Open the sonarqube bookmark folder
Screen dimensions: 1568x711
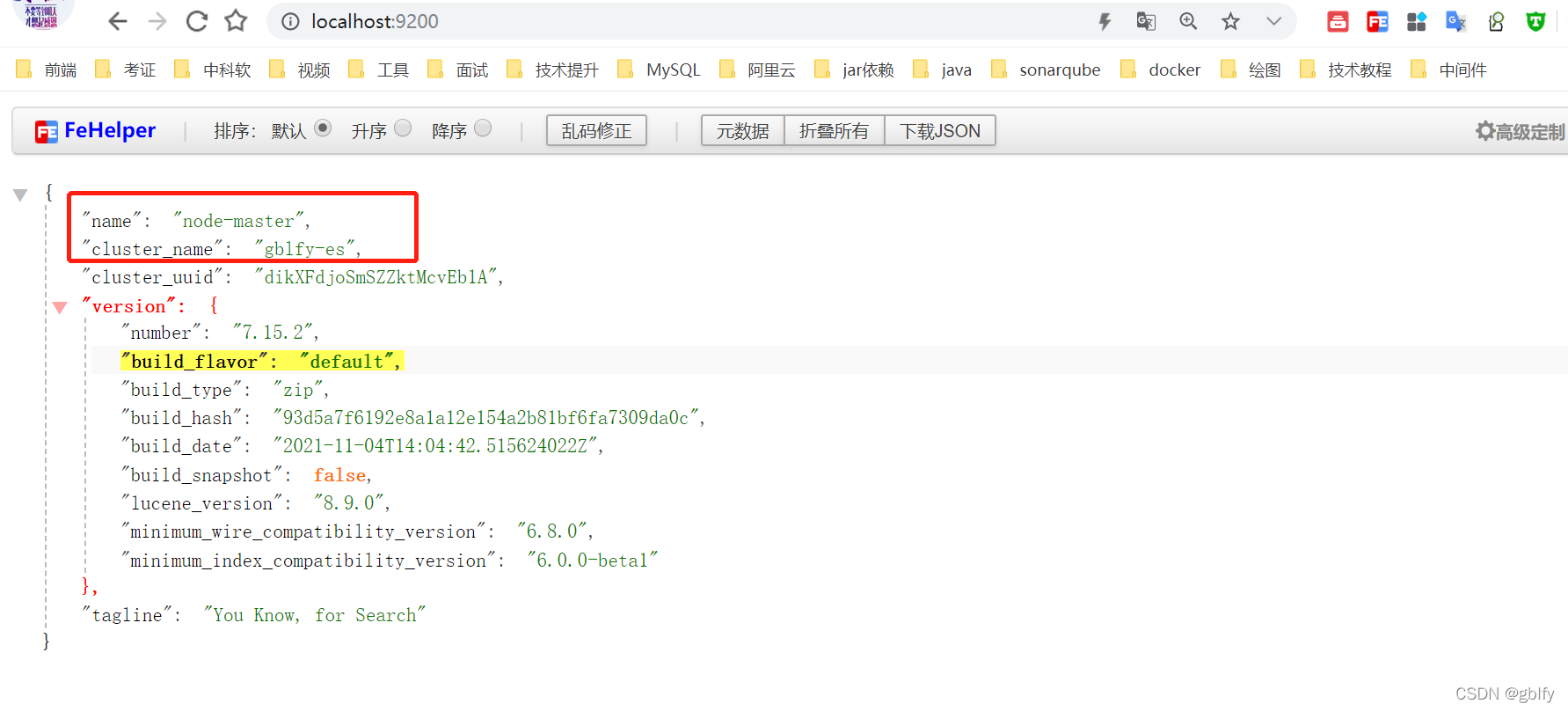coord(1046,70)
